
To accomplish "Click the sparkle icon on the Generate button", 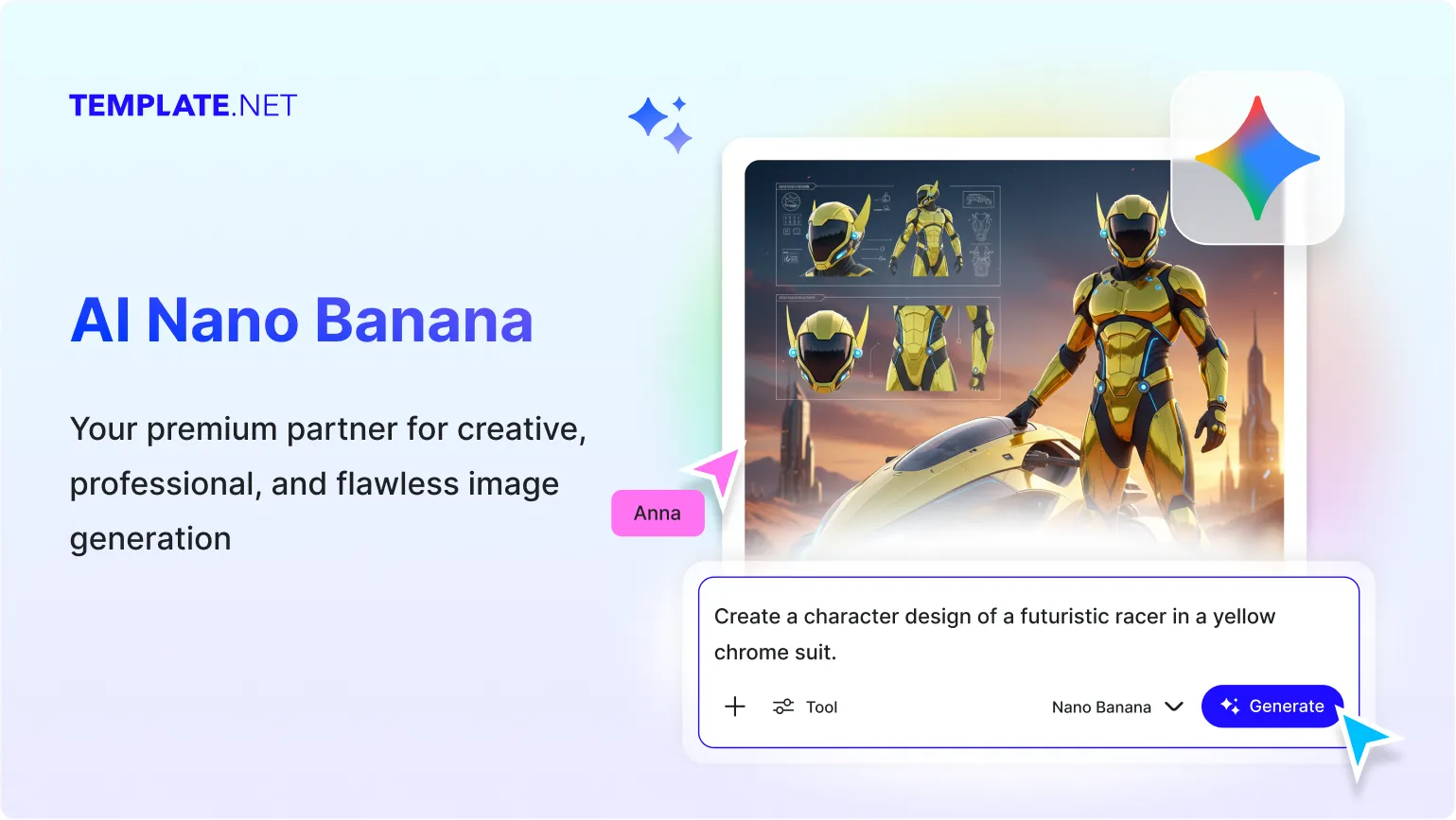I will [x=1229, y=706].
